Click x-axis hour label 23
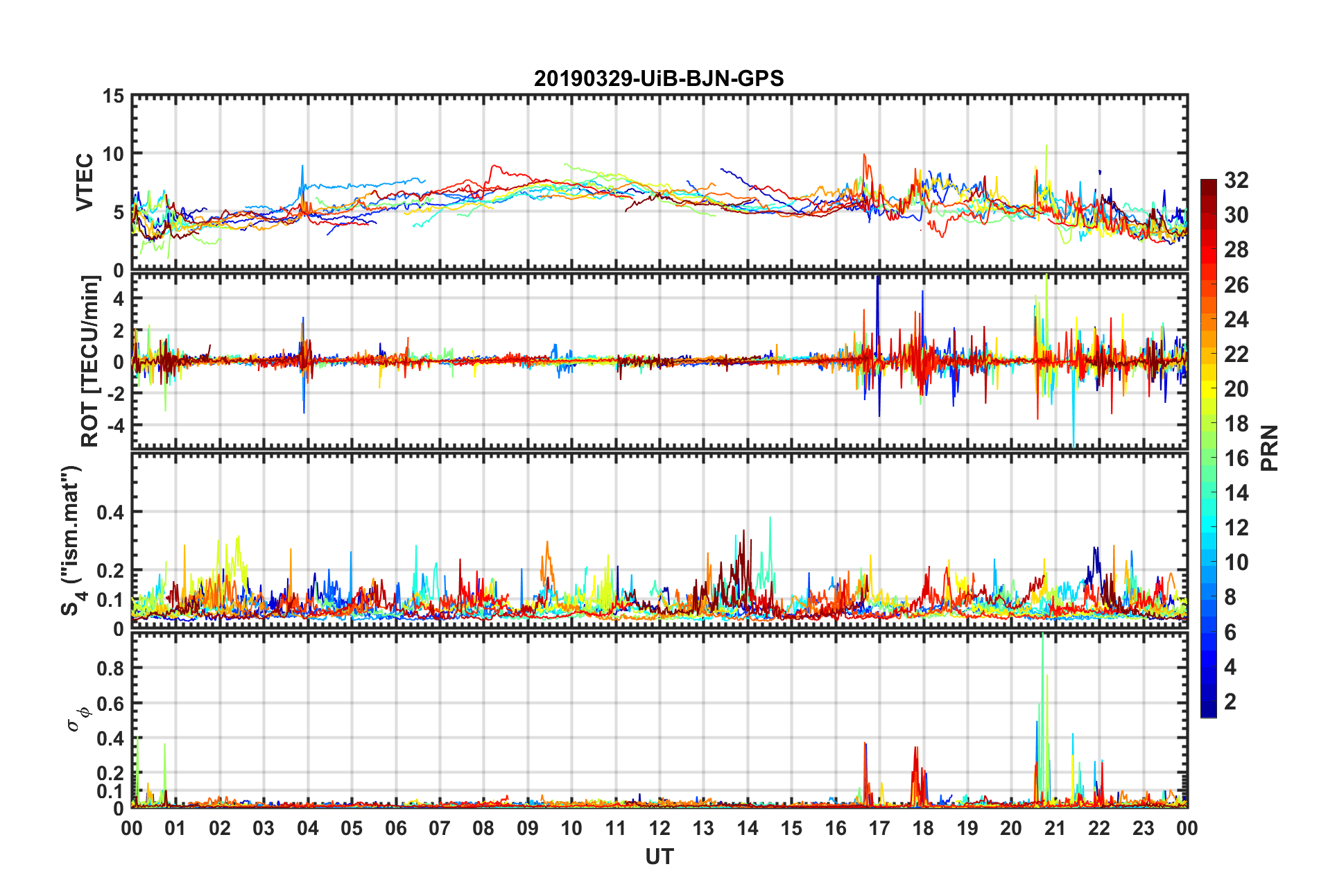The image size is (1319, 896). [1143, 828]
